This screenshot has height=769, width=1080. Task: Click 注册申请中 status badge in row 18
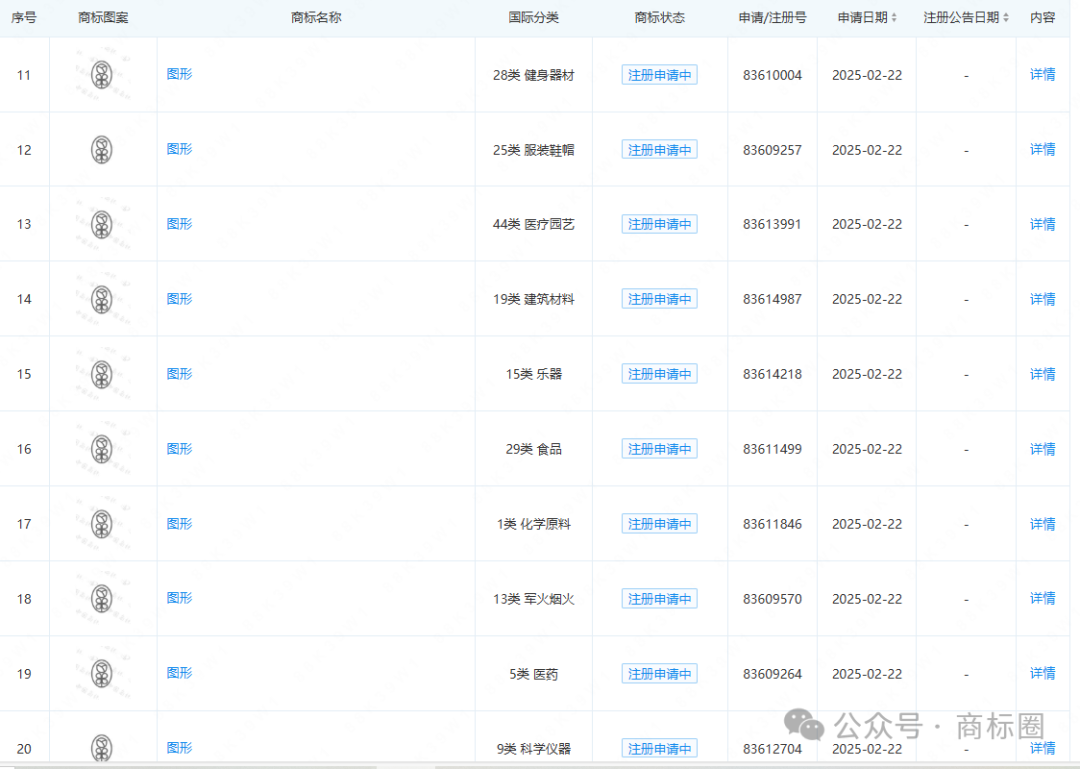pyautogui.click(x=659, y=599)
